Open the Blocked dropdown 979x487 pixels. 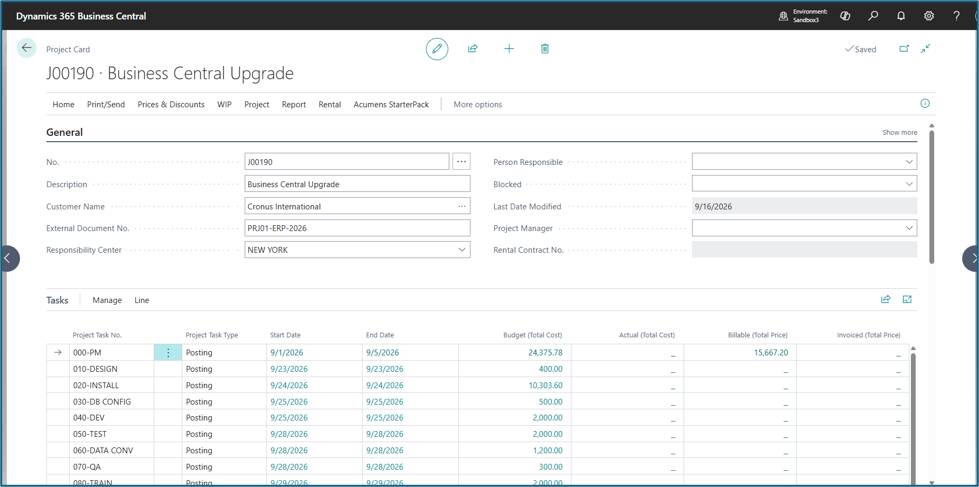coord(908,184)
